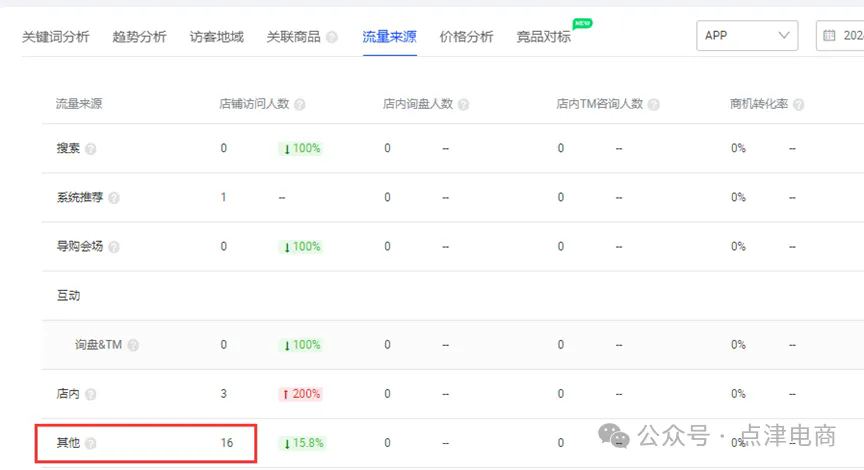
Task: Click the ↓100% badge in 导购会场 row
Action: point(301,246)
